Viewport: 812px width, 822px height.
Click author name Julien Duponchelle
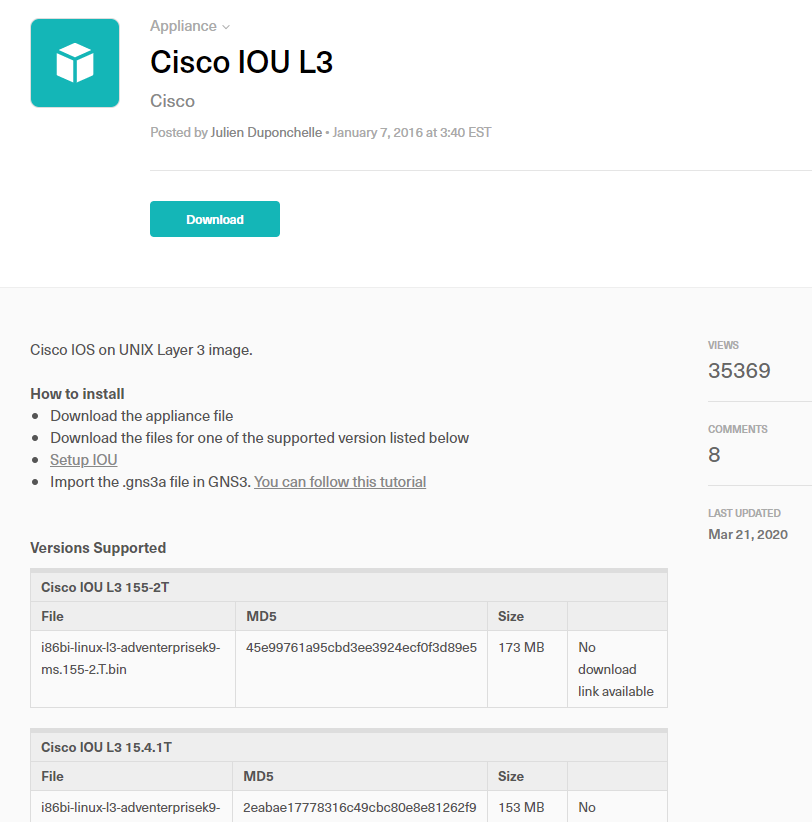[x=266, y=133]
